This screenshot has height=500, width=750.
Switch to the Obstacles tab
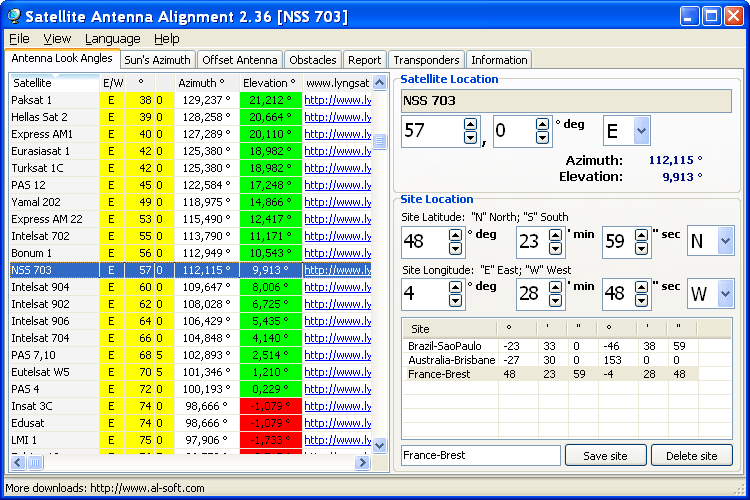pyautogui.click(x=313, y=60)
